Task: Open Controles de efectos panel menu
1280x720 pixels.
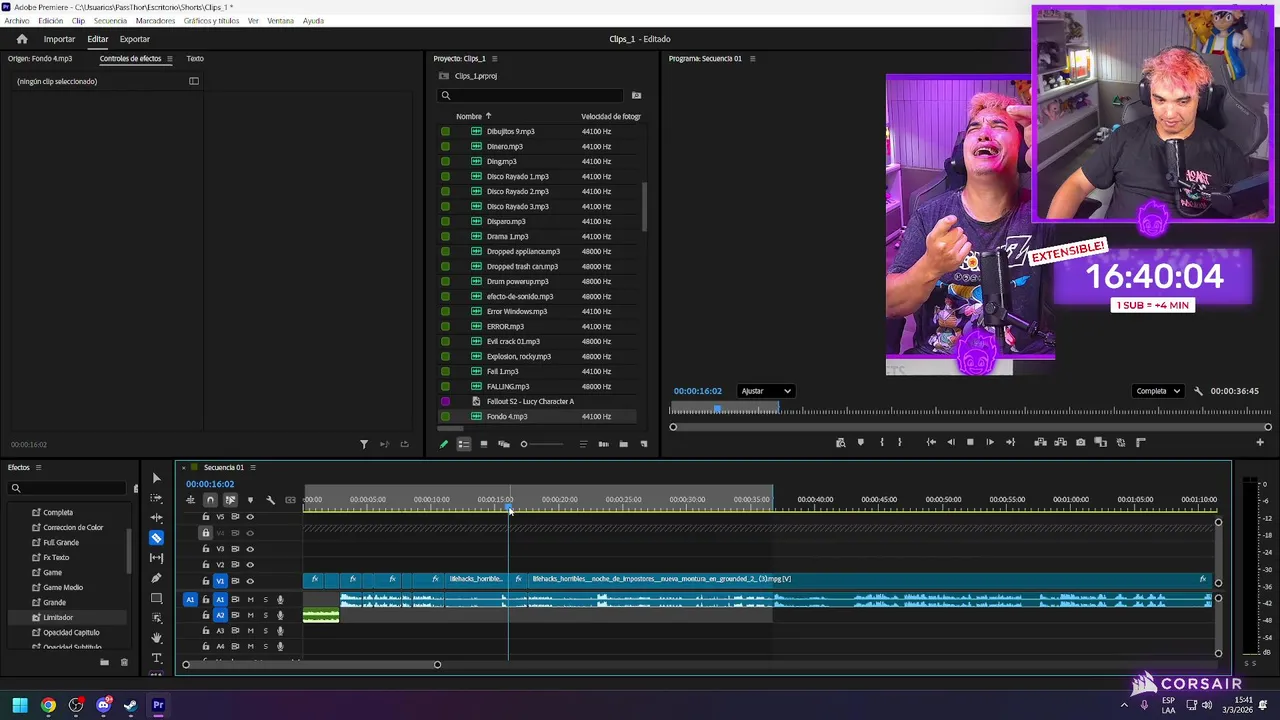Action: 170,59
